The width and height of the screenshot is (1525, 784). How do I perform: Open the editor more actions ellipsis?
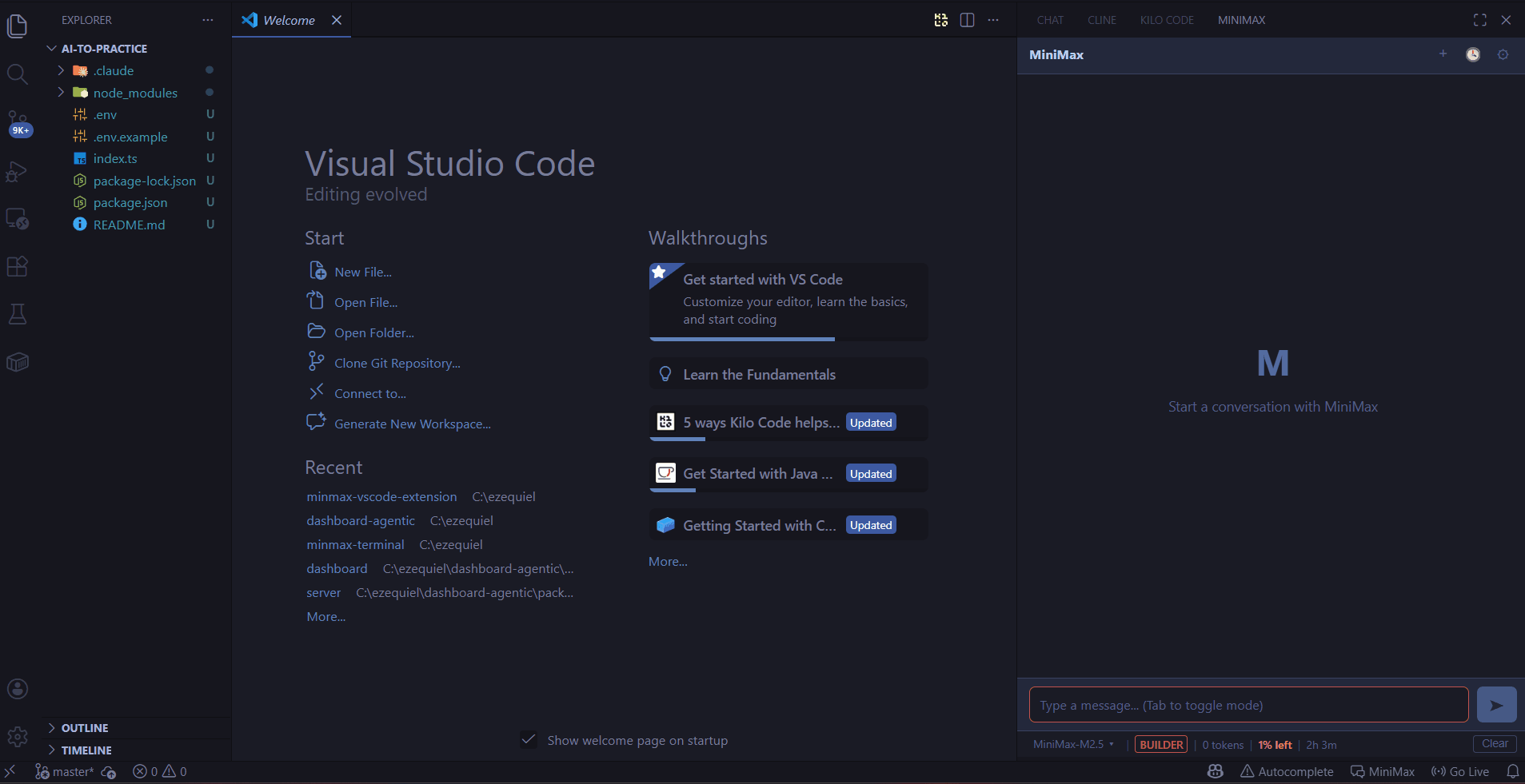click(x=993, y=20)
